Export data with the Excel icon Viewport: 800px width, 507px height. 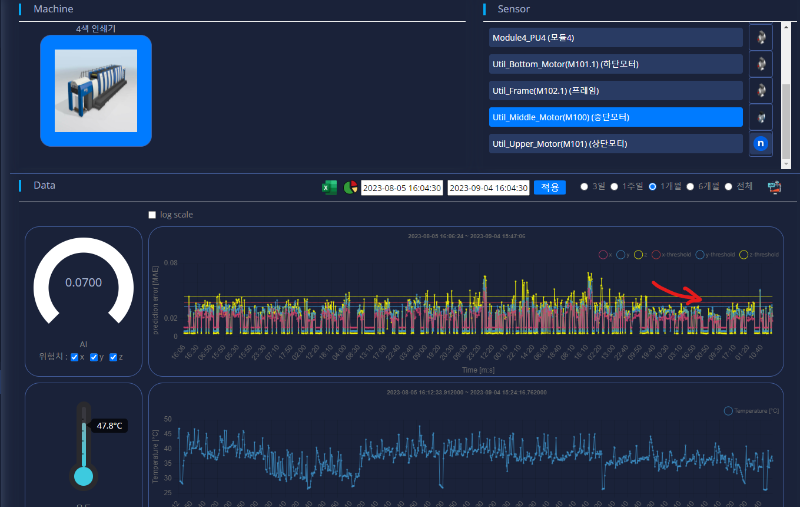[330, 187]
